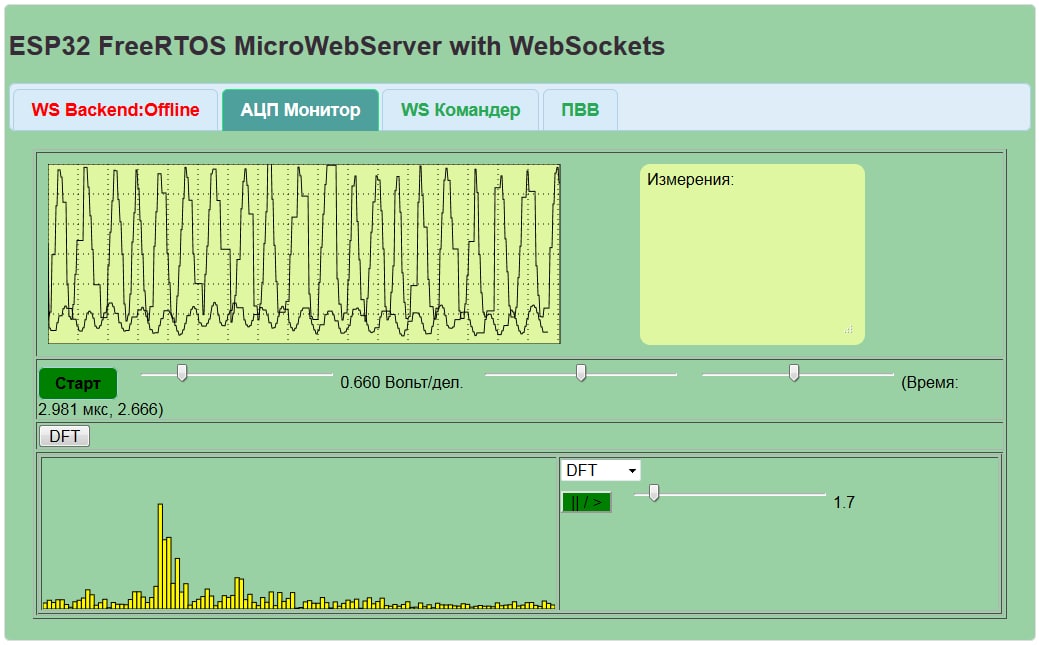Open the DFT mode dropdown

tap(600, 470)
